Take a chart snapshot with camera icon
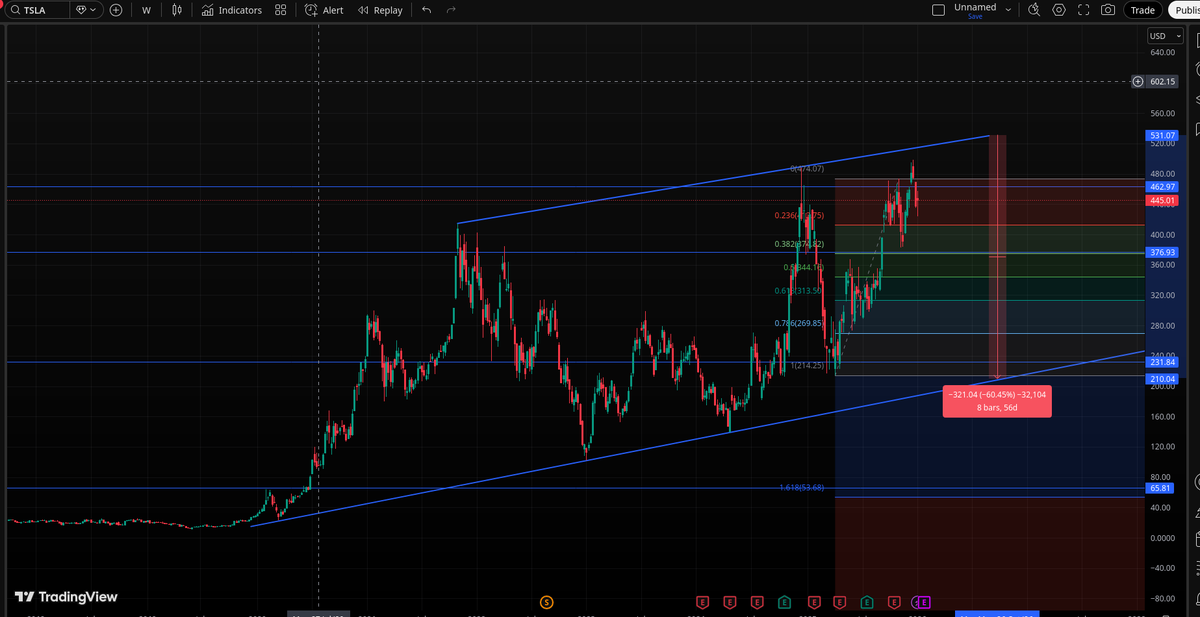This screenshot has width=1200, height=617. (x=1107, y=10)
